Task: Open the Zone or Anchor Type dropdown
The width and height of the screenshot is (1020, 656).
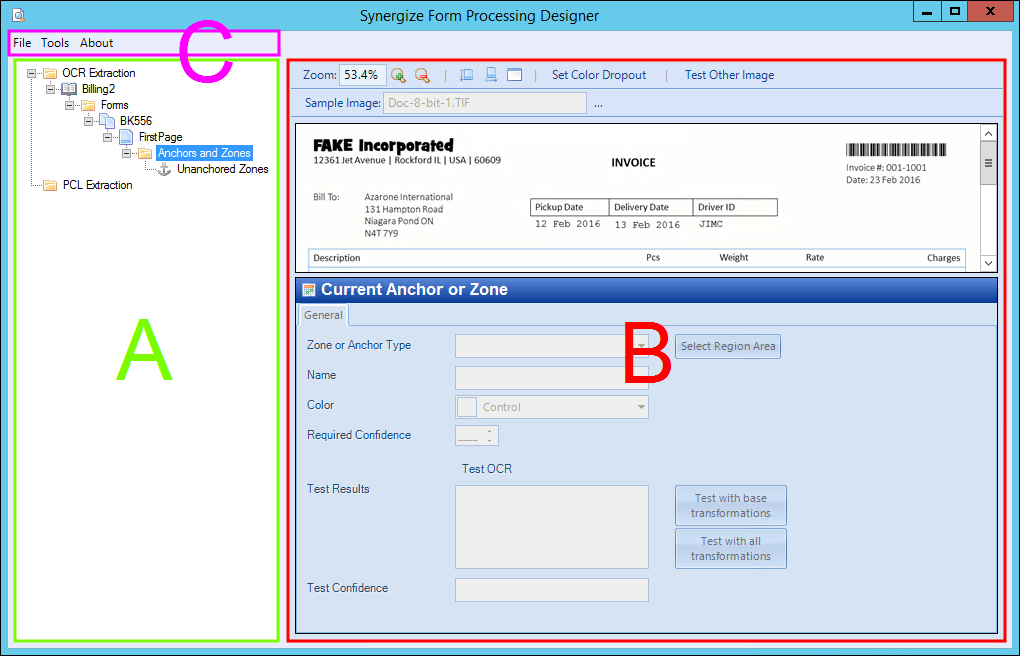Action: 640,345
